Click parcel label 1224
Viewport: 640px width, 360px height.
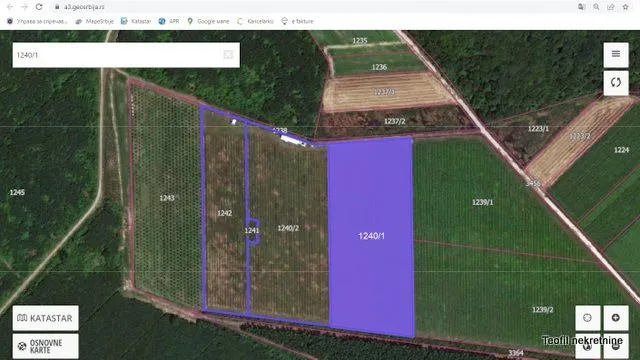coord(621,150)
